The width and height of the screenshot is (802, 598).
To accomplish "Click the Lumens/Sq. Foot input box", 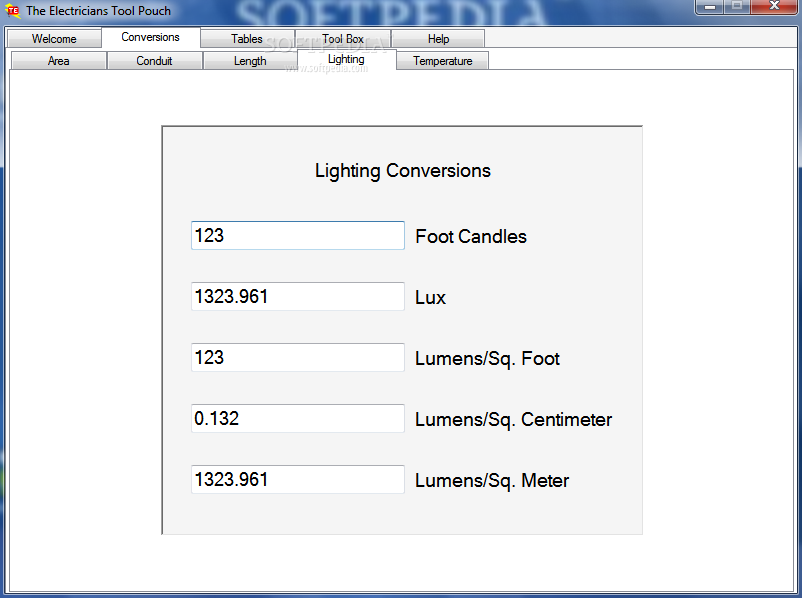I will pyautogui.click(x=298, y=357).
